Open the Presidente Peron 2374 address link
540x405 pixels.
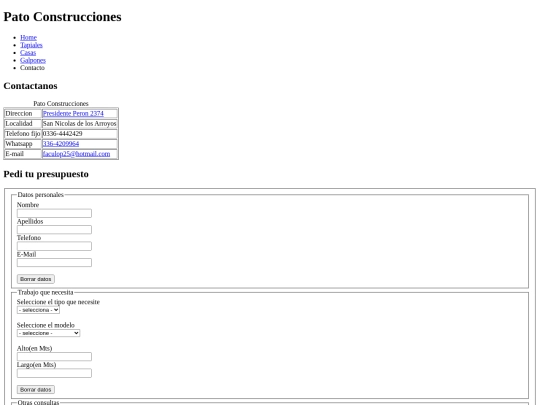point(73,113)
